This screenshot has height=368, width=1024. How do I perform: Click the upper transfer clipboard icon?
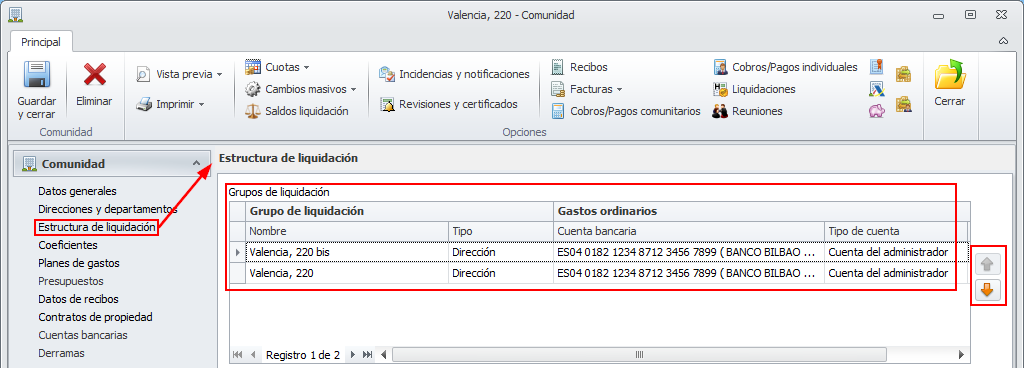903,74
